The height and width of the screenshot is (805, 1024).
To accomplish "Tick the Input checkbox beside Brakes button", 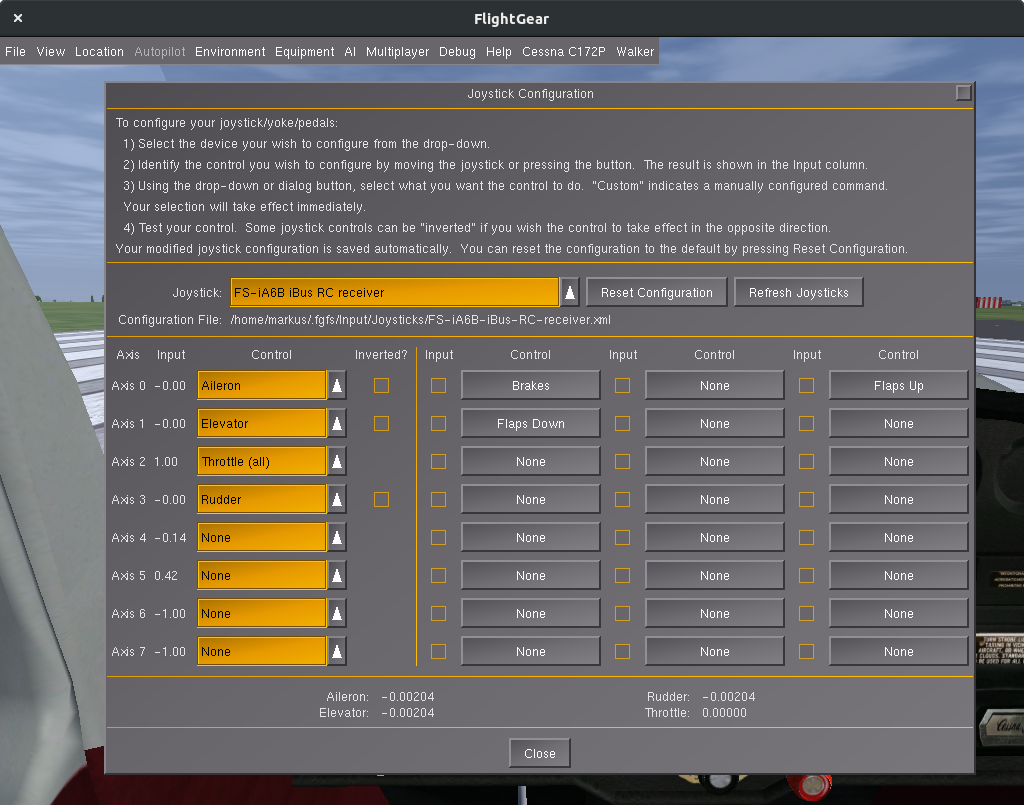I will click(x=438, y=385).
